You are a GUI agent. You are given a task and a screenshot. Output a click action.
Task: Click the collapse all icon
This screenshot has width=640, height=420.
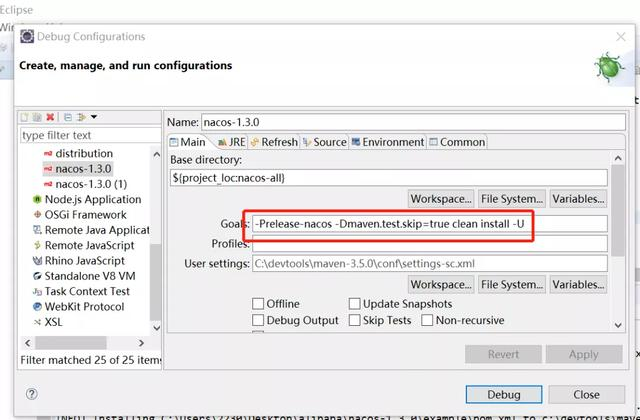coord(66,117)
